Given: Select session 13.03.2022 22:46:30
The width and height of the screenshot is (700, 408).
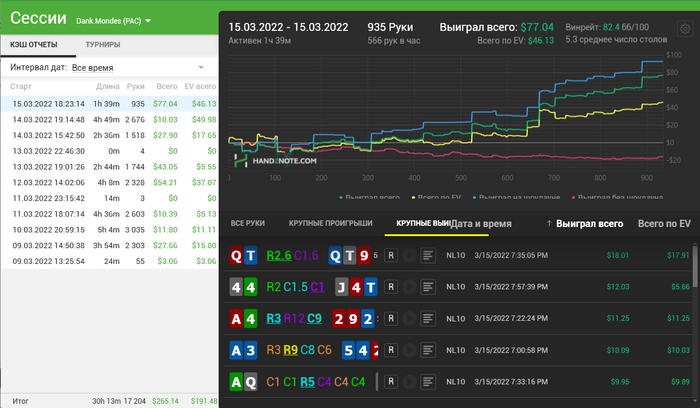Looking at the screenshot, I should tap(109, 151).
